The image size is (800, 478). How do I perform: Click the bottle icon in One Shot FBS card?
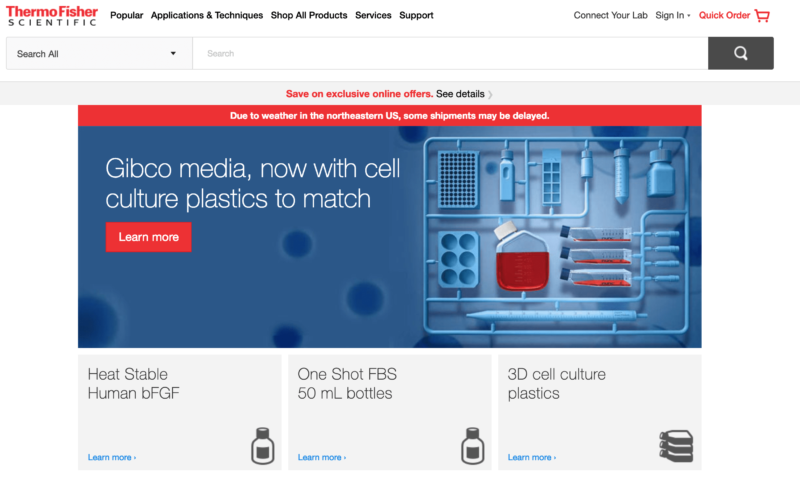(472, 446)
